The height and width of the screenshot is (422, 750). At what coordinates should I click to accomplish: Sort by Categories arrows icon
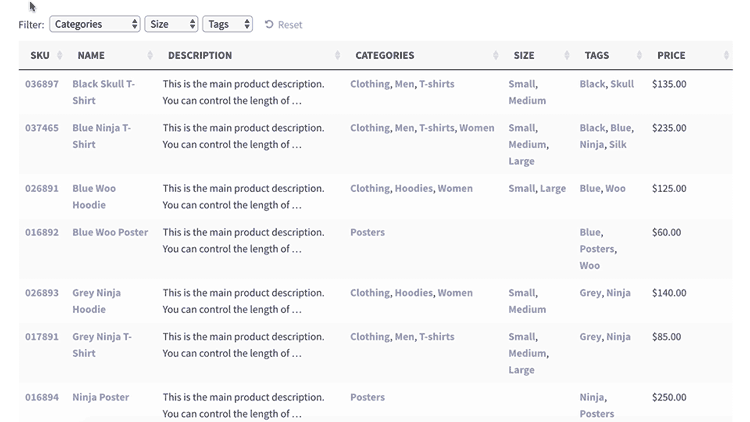[x=496, y=56]
